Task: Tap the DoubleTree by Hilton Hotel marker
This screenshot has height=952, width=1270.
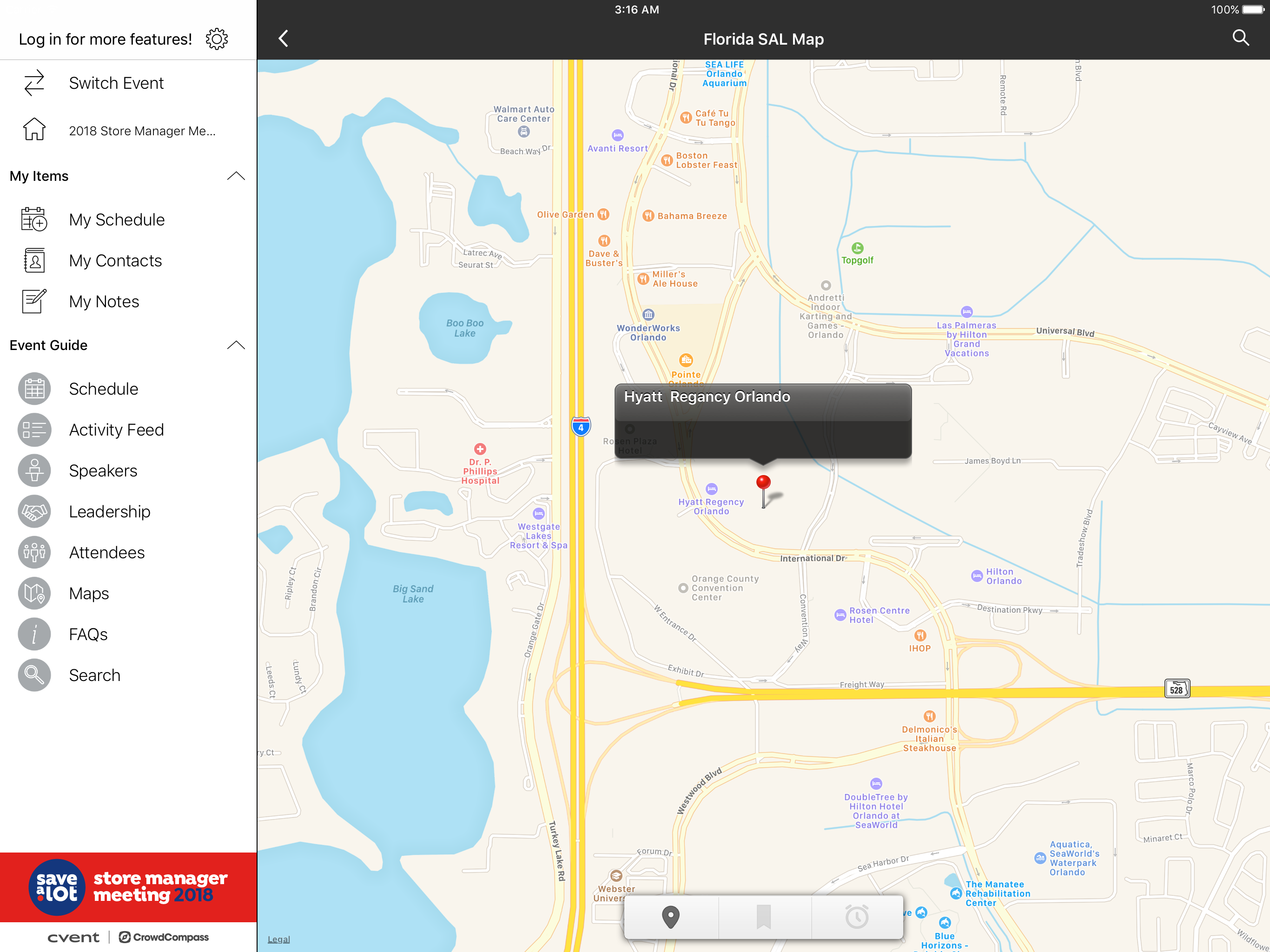Action: click(x=876, y=783)
